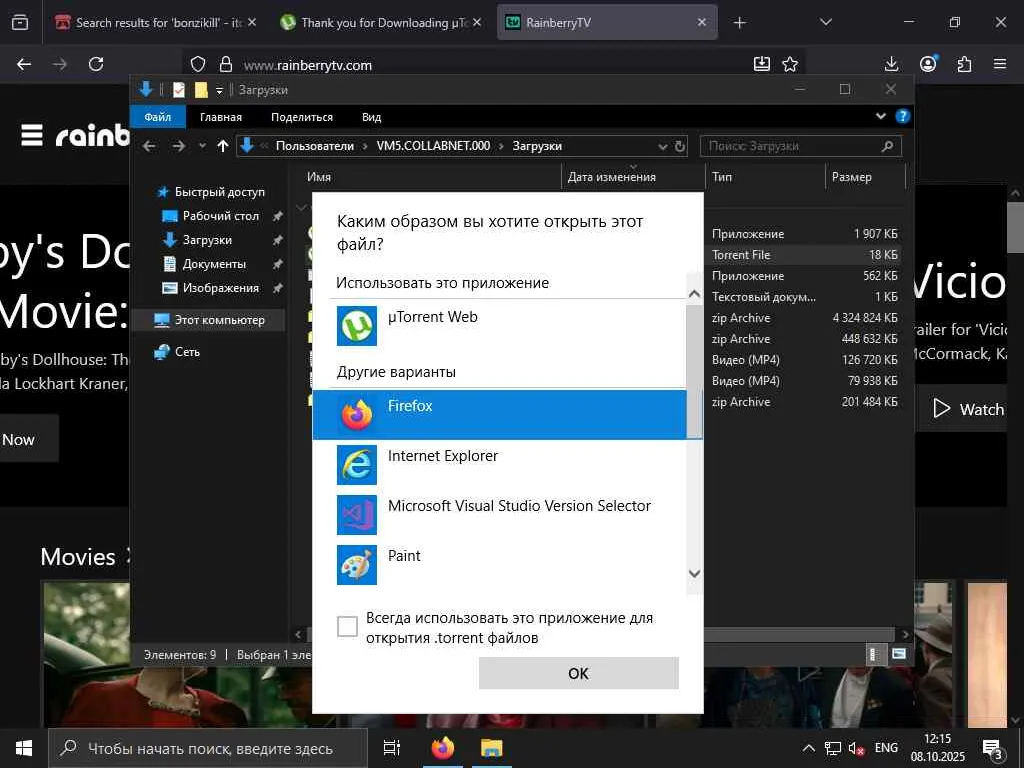Select Firefox in the app list
Screen dimensions: 1024x768
[x=500, y=414]
